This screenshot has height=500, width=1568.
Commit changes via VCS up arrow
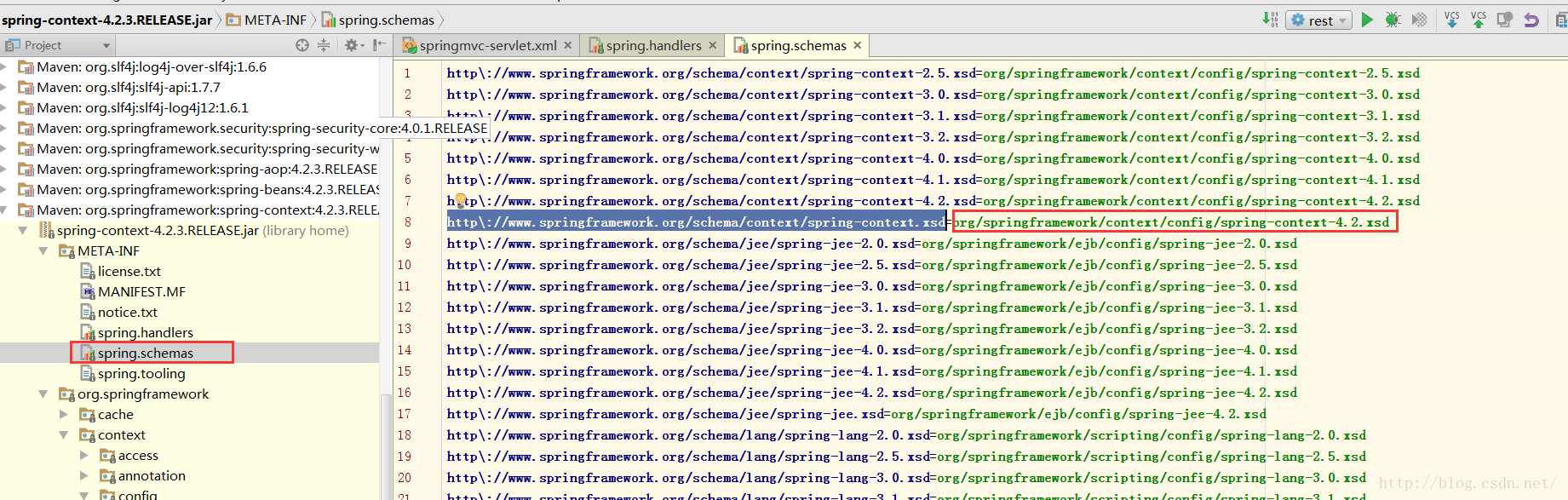[1479, 20]
